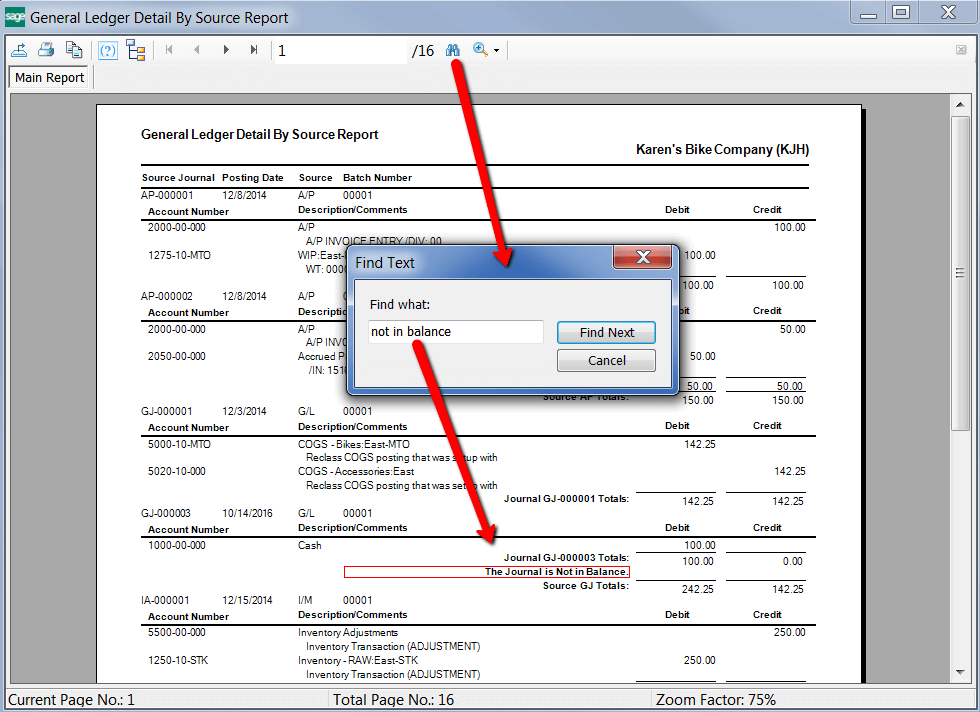
Task: Jump to the first page
Action: (168, 49)
